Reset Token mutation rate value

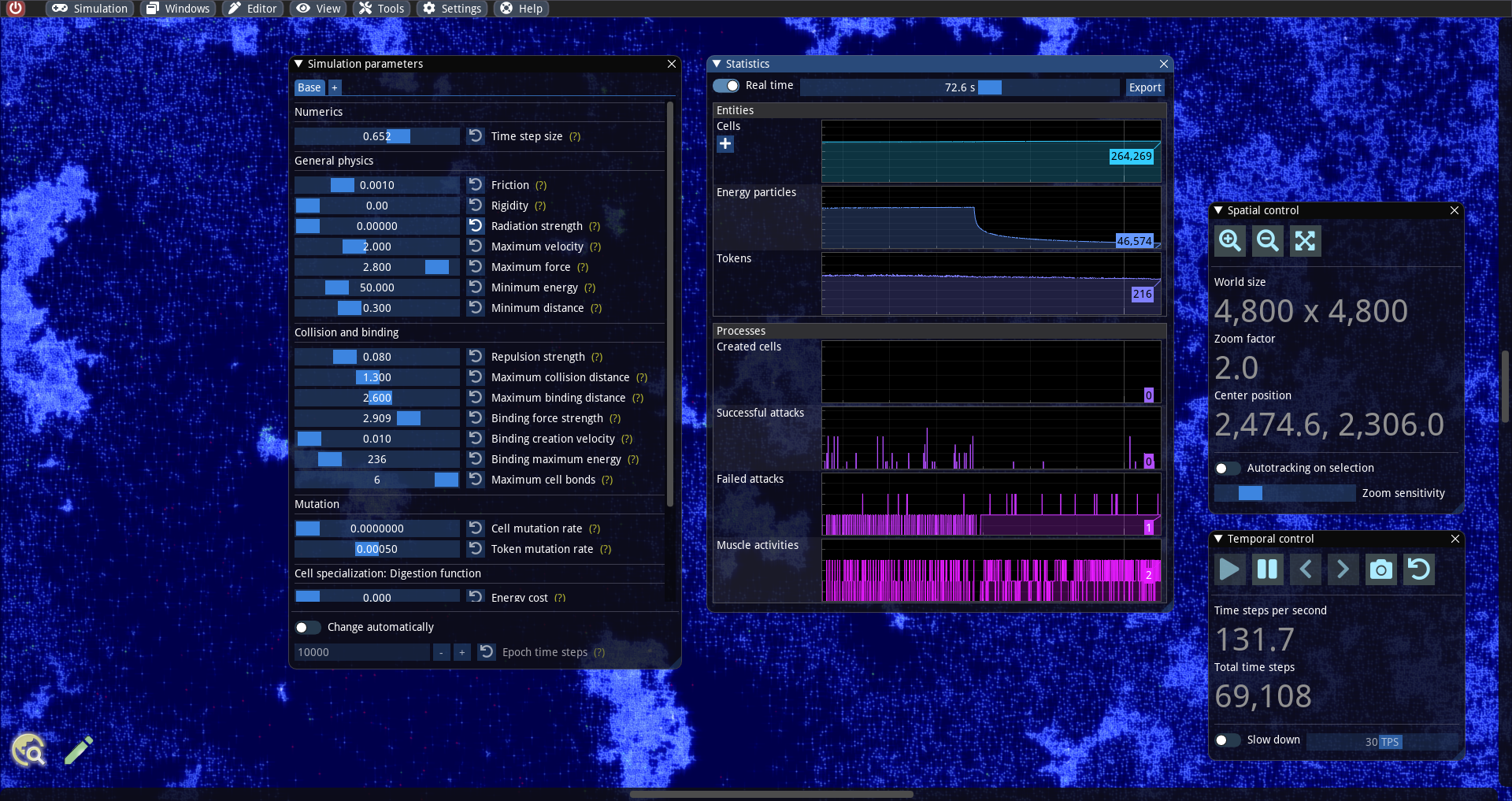point(476,549)
